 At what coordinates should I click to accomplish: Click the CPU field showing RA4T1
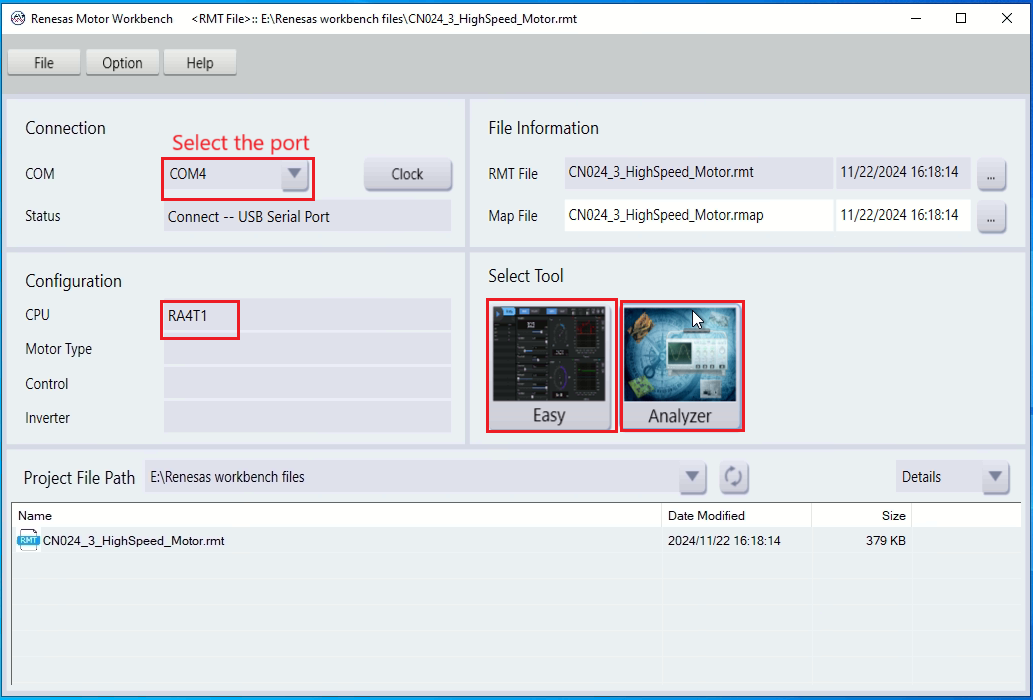click(307, 315)
